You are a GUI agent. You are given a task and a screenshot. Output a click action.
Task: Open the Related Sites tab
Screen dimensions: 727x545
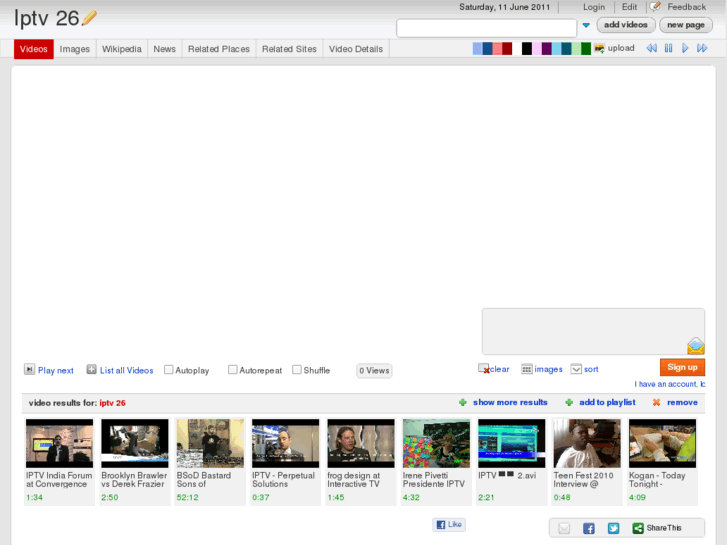pos(289,49)
